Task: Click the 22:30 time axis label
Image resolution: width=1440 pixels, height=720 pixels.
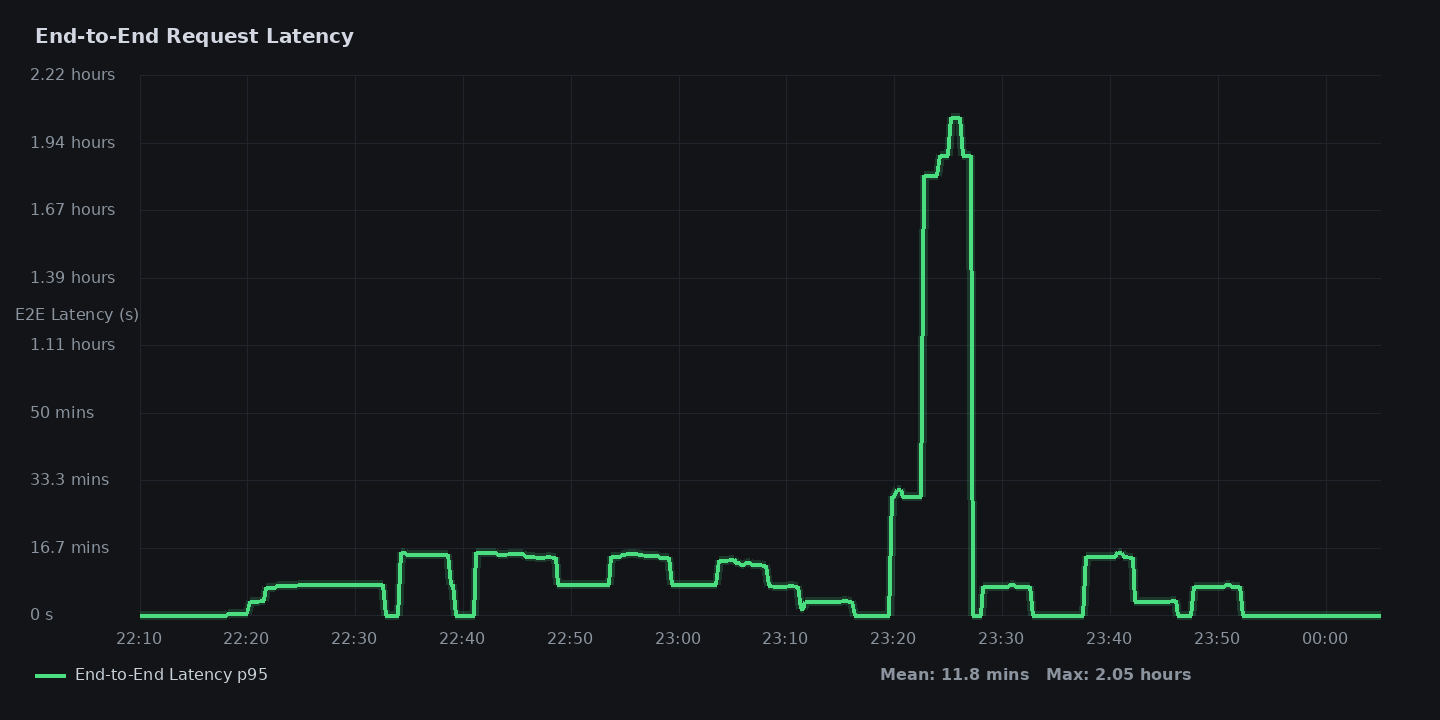Action: 354,639
